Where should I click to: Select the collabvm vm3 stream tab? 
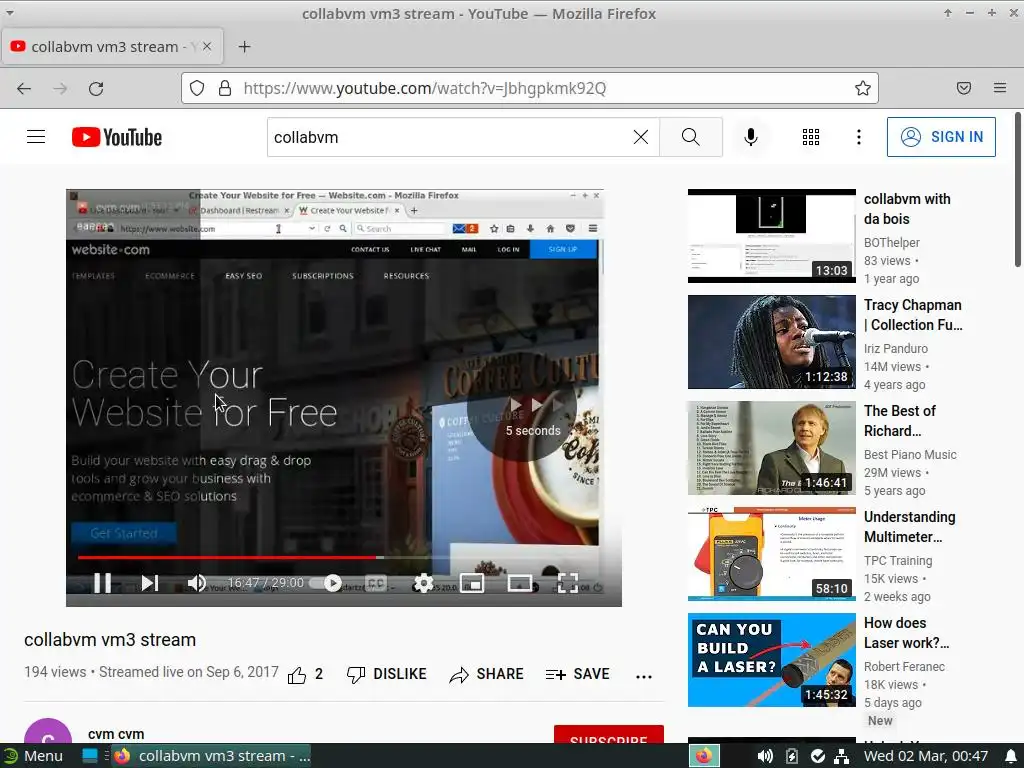click(112, 46)
